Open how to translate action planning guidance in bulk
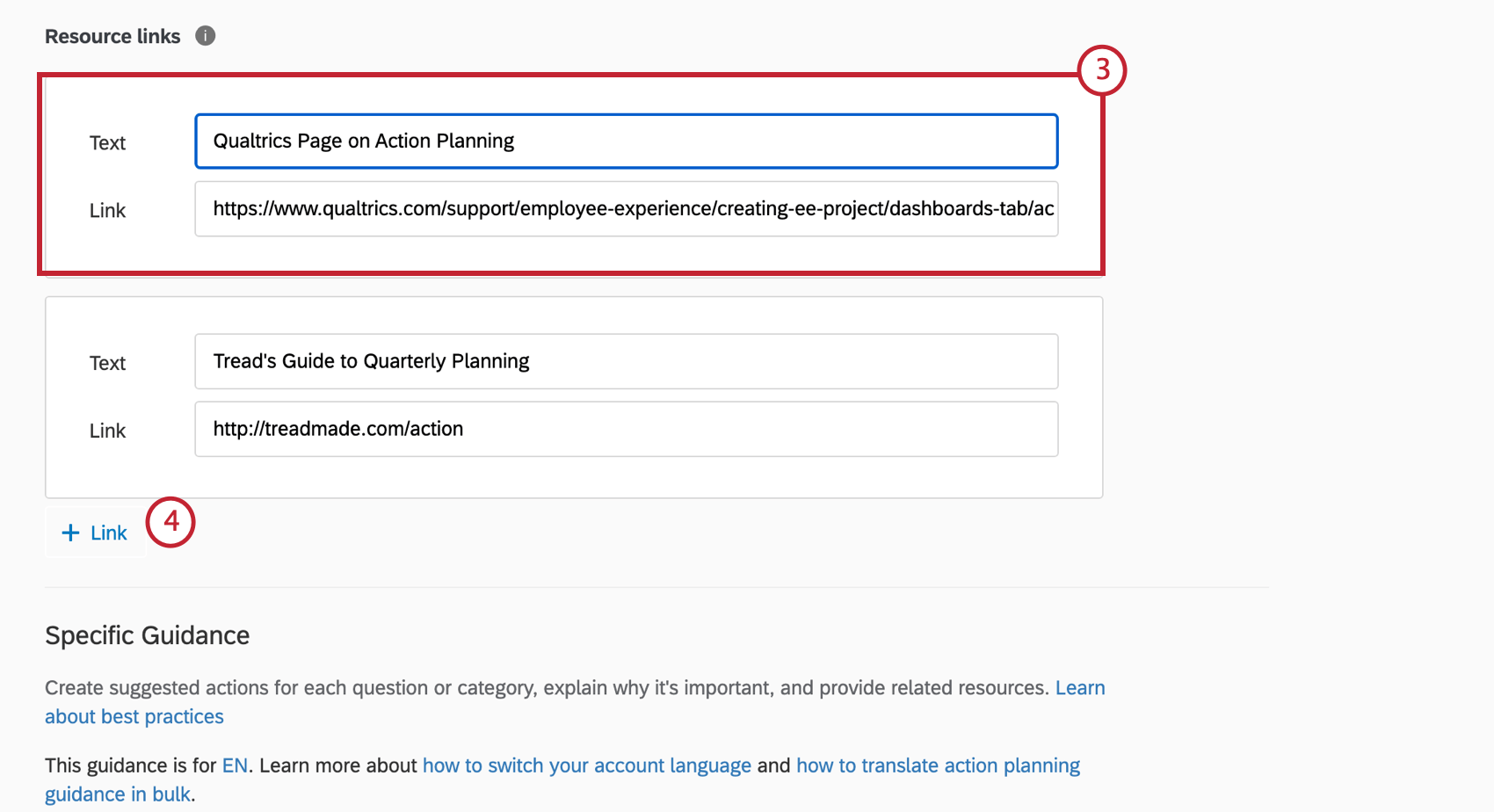This screenshot has height=812, width=1494. 562,779
